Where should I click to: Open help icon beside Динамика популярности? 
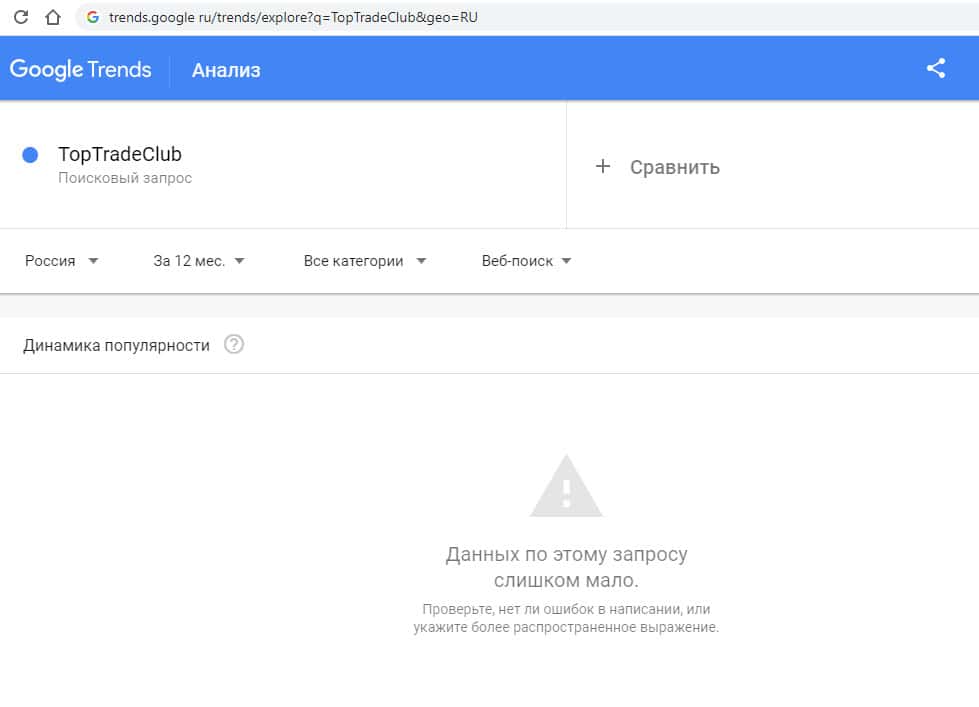pos(234,345)
